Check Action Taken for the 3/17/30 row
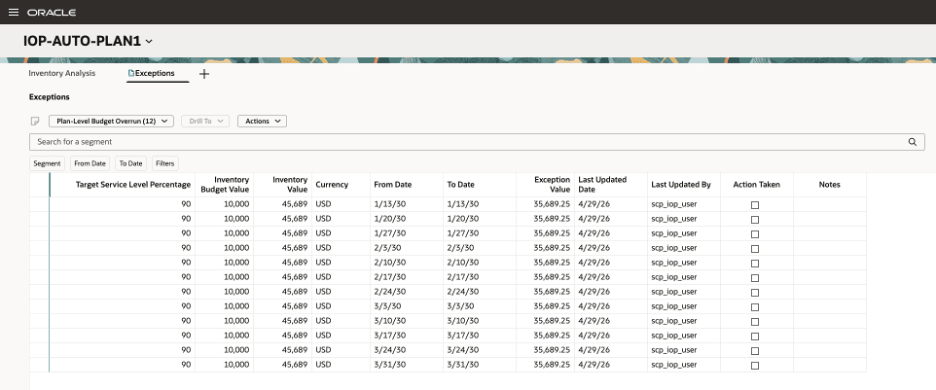Viewport: 936px width, 390px height. tap(755, 336)
